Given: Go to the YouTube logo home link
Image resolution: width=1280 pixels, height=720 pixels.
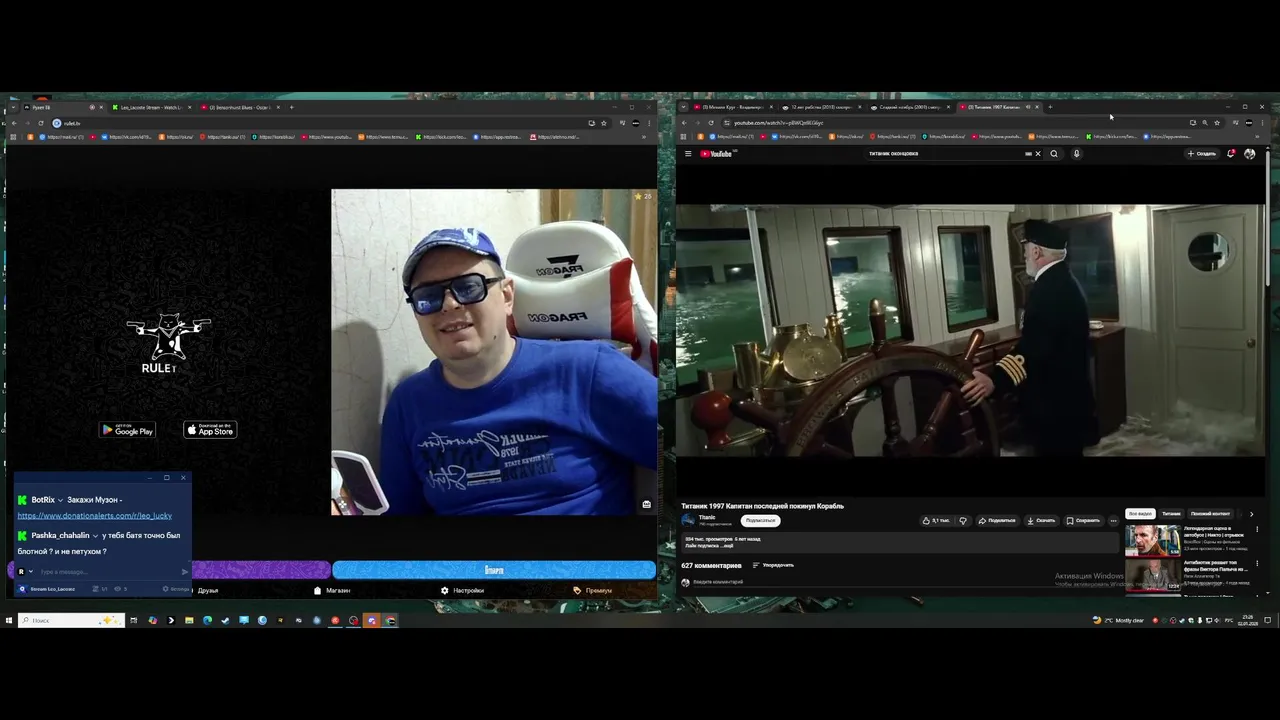Looking at the screenshot, I should coord(718,154).
